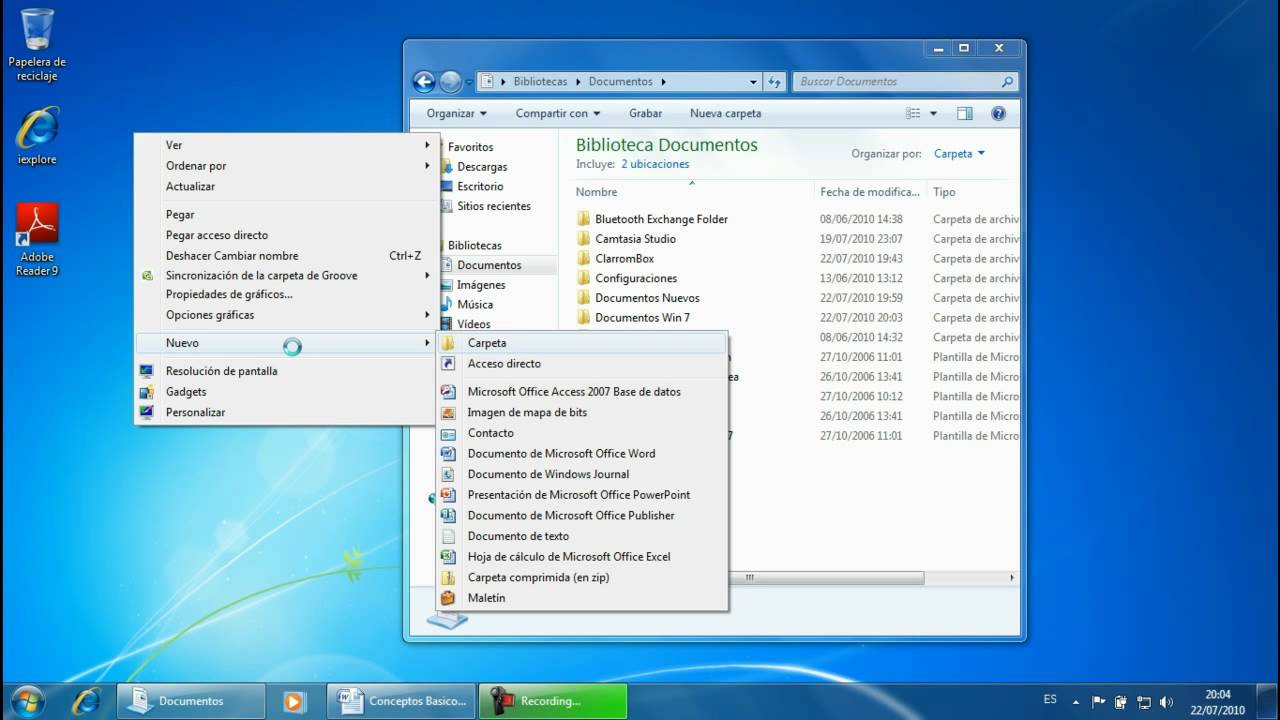The width and height of the screenshot is (1280, 720).
Task: Open Imágenes library in navigation pane
Action: click(481, 285)
